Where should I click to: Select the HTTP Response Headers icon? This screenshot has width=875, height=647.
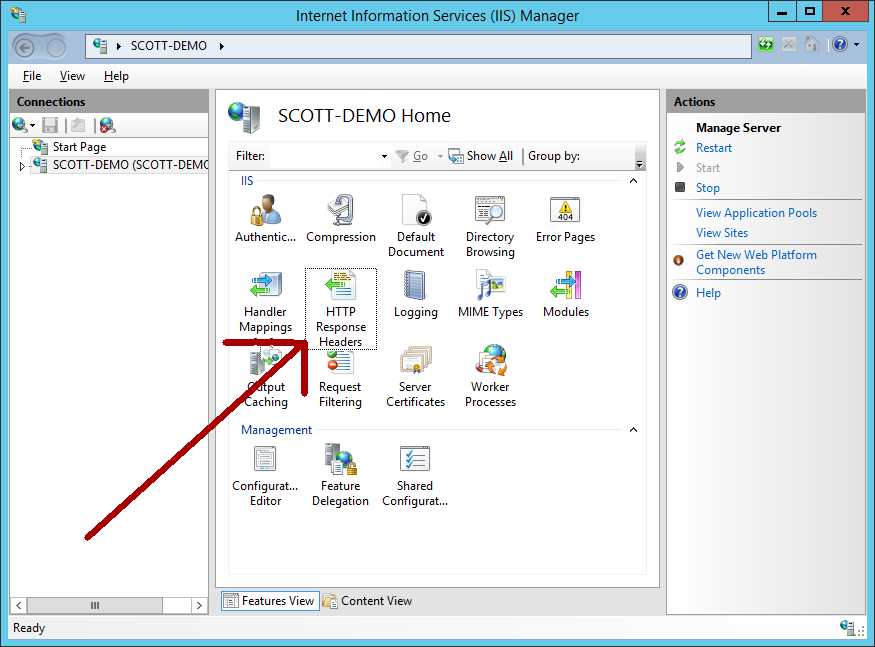point(341,309)
